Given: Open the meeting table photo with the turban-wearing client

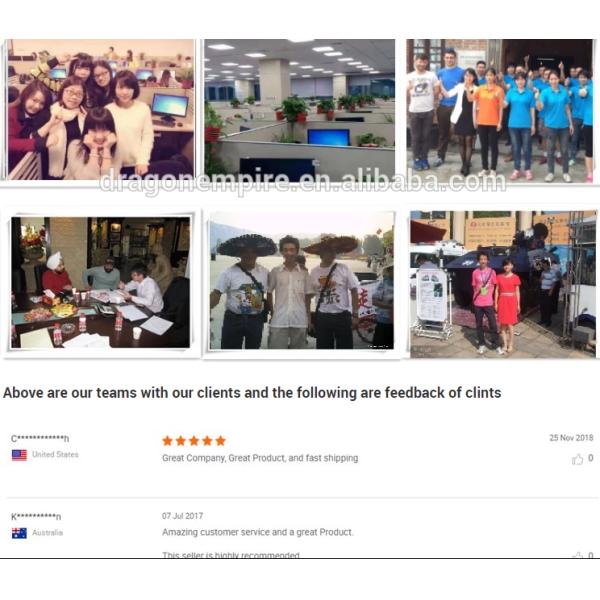Looking at the screenshot, I should tap(100, 282).
